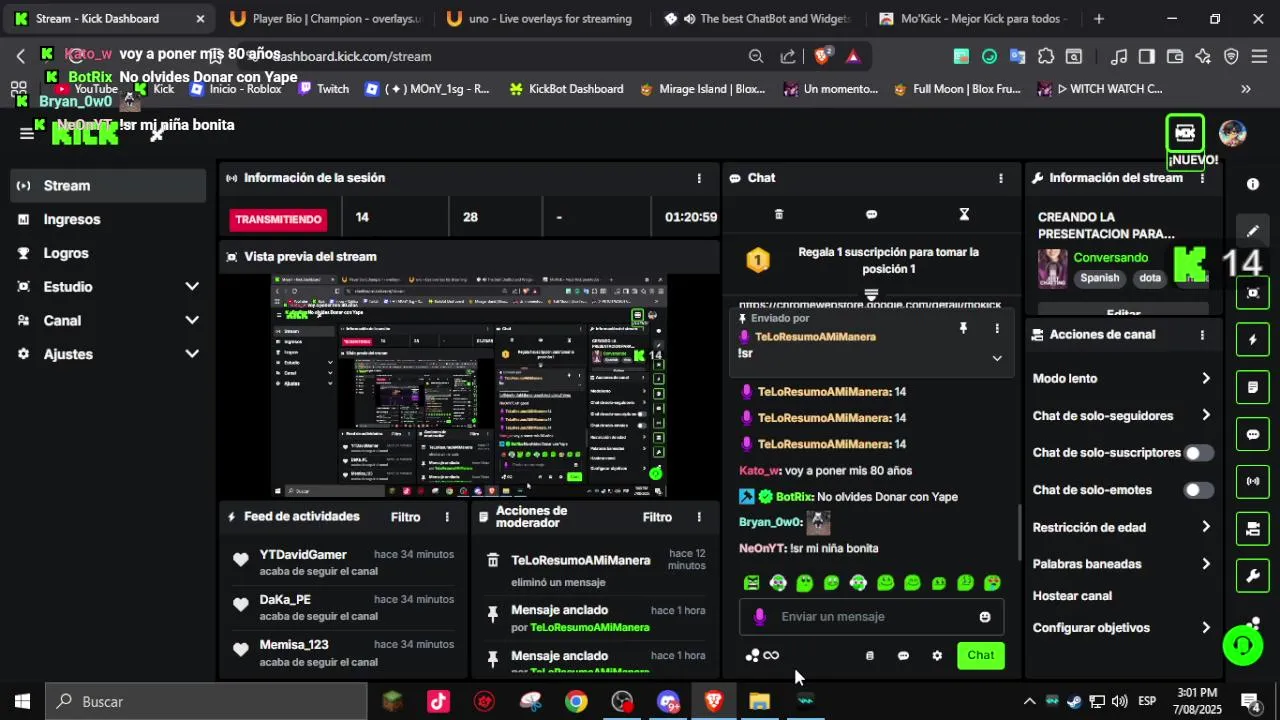Open the note page icon in the right sidebar
This screenshot has width=1280, height=720.
click(1253, 387)
